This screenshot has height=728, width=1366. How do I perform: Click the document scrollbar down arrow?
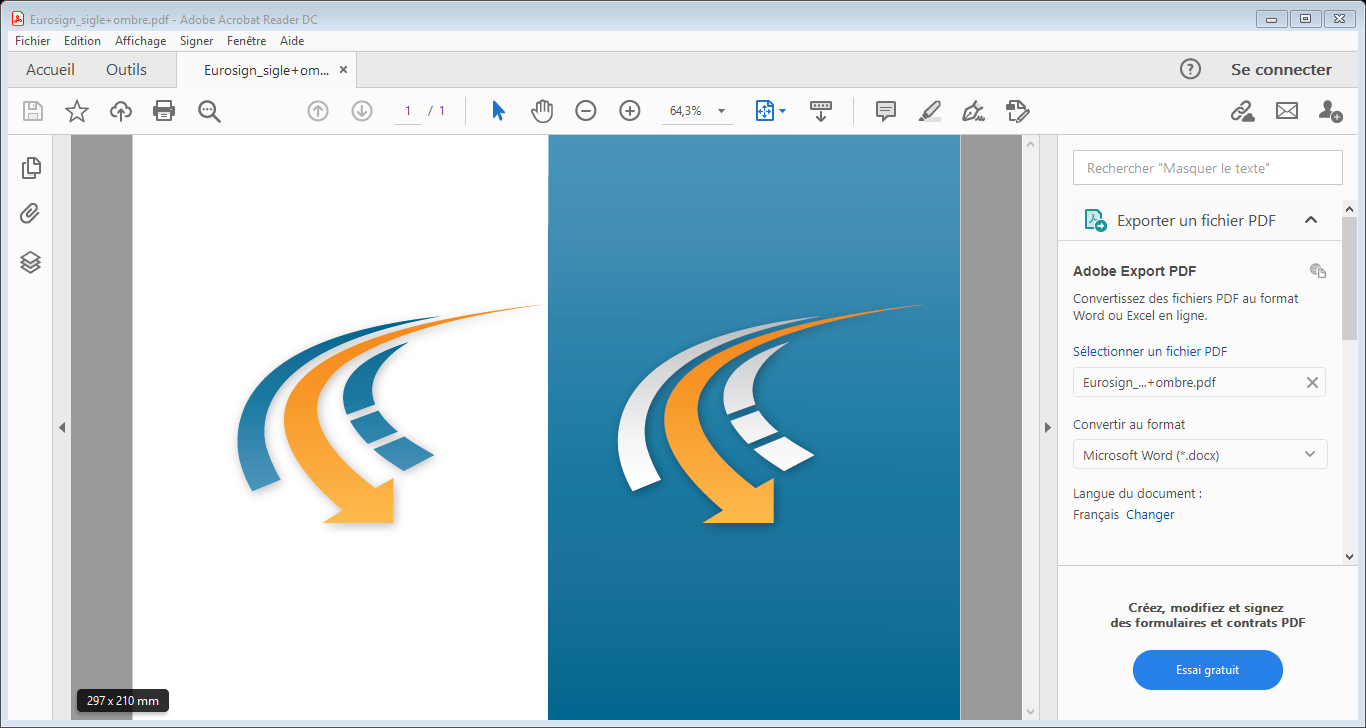[1031, 711]
